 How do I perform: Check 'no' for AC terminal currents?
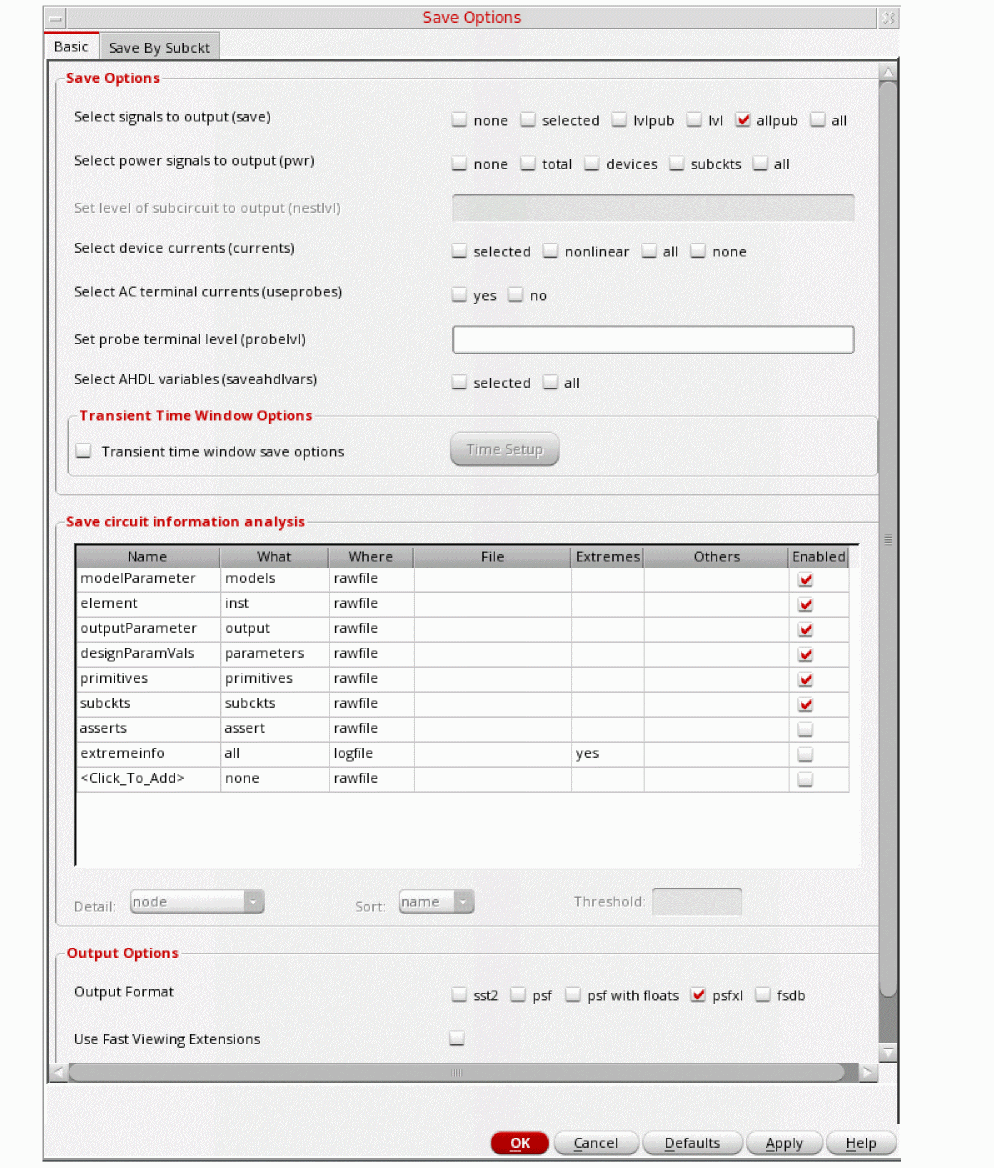click(516, 295)
